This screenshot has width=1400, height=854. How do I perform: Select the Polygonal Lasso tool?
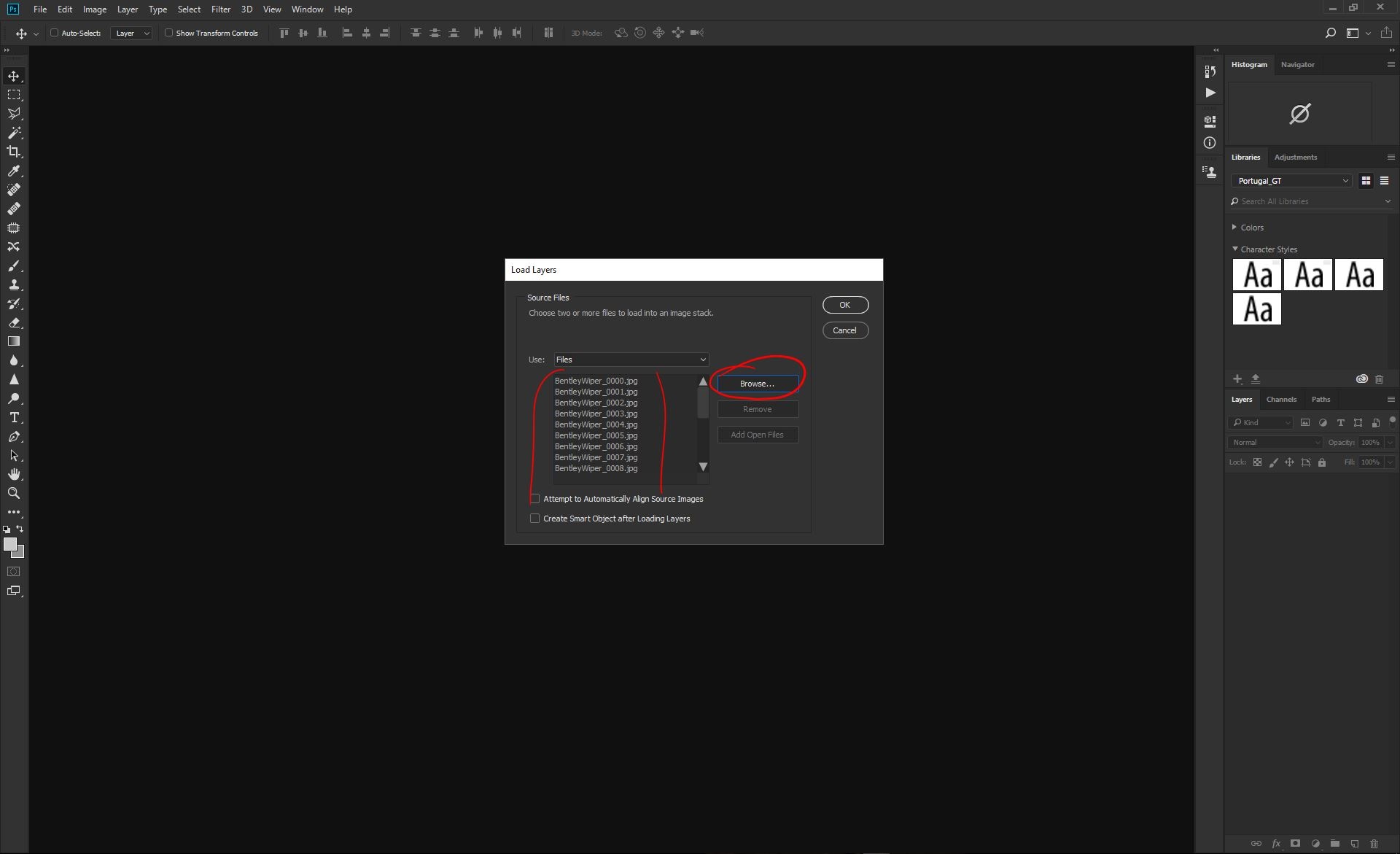(x=14, y=114)
